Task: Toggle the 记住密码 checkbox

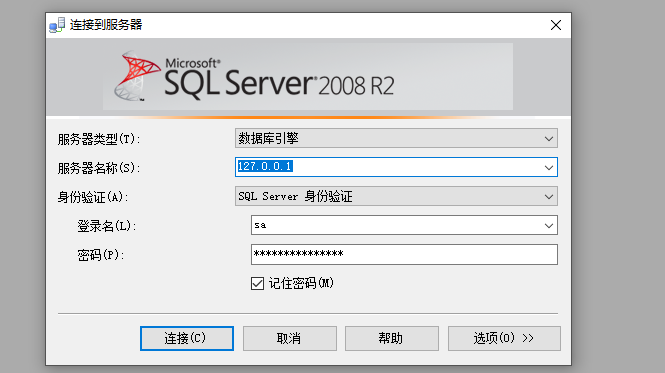Action: tap(257, 283)
